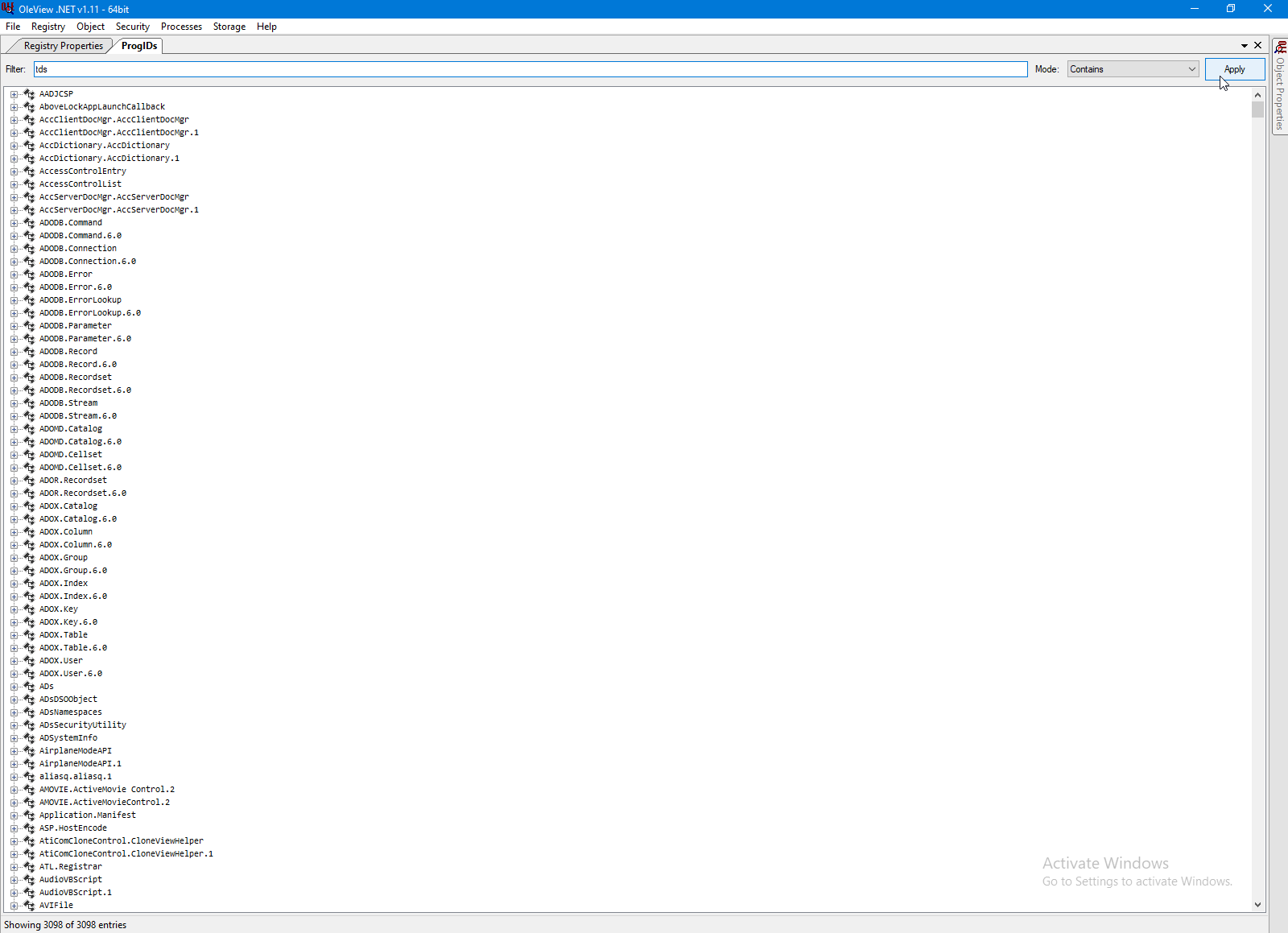Viewport: 1288px width, 933px height.
Task: Close the ProgIDs document tab
Action: 1257,45
